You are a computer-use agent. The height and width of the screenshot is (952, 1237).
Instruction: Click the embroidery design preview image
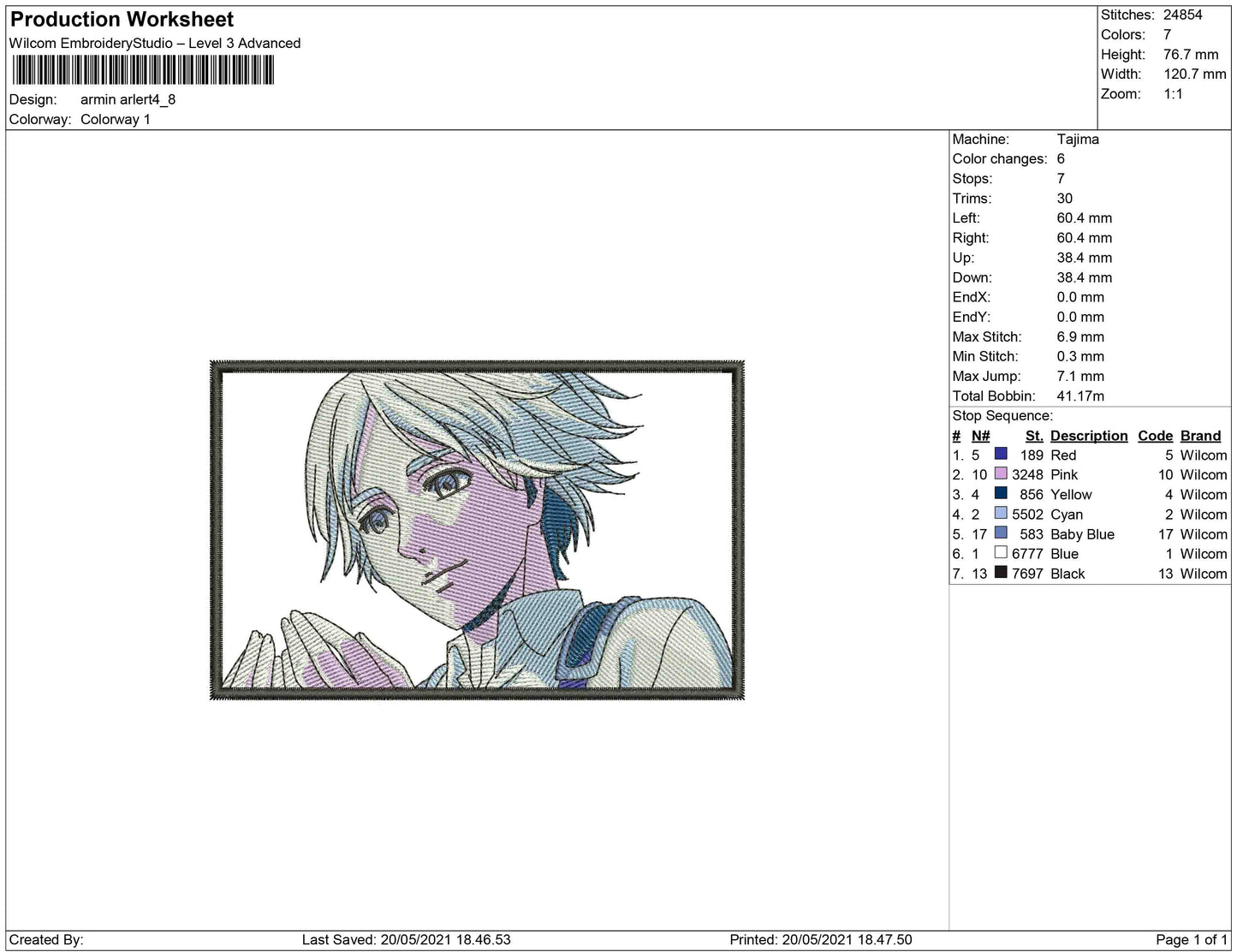click(x=477, y=530)
